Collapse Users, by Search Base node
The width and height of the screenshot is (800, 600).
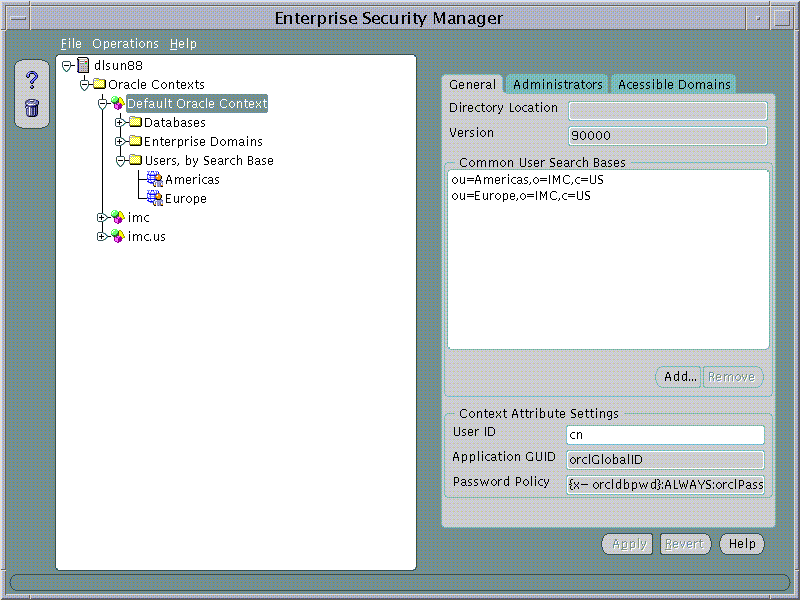click(120, 161)
